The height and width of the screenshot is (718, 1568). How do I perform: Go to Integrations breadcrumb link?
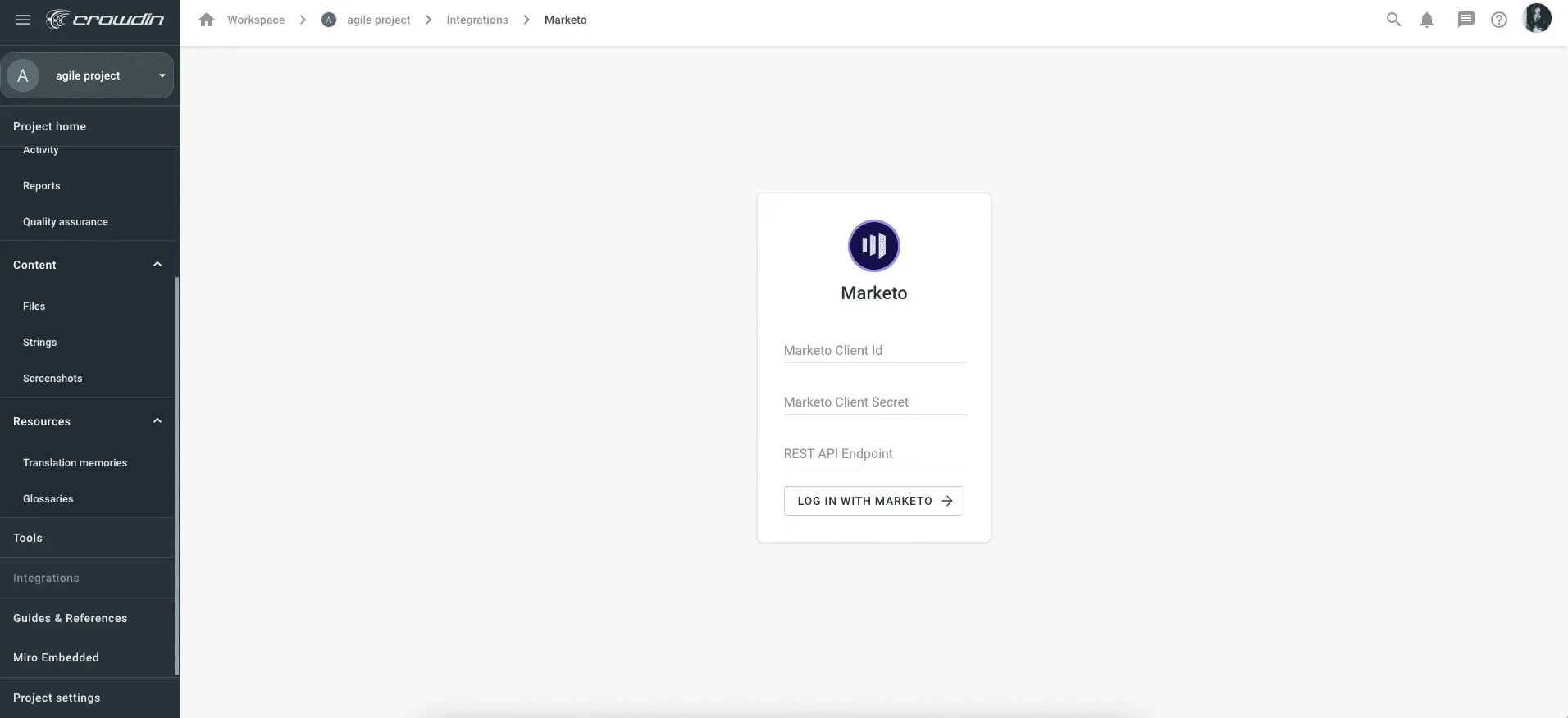477,20
